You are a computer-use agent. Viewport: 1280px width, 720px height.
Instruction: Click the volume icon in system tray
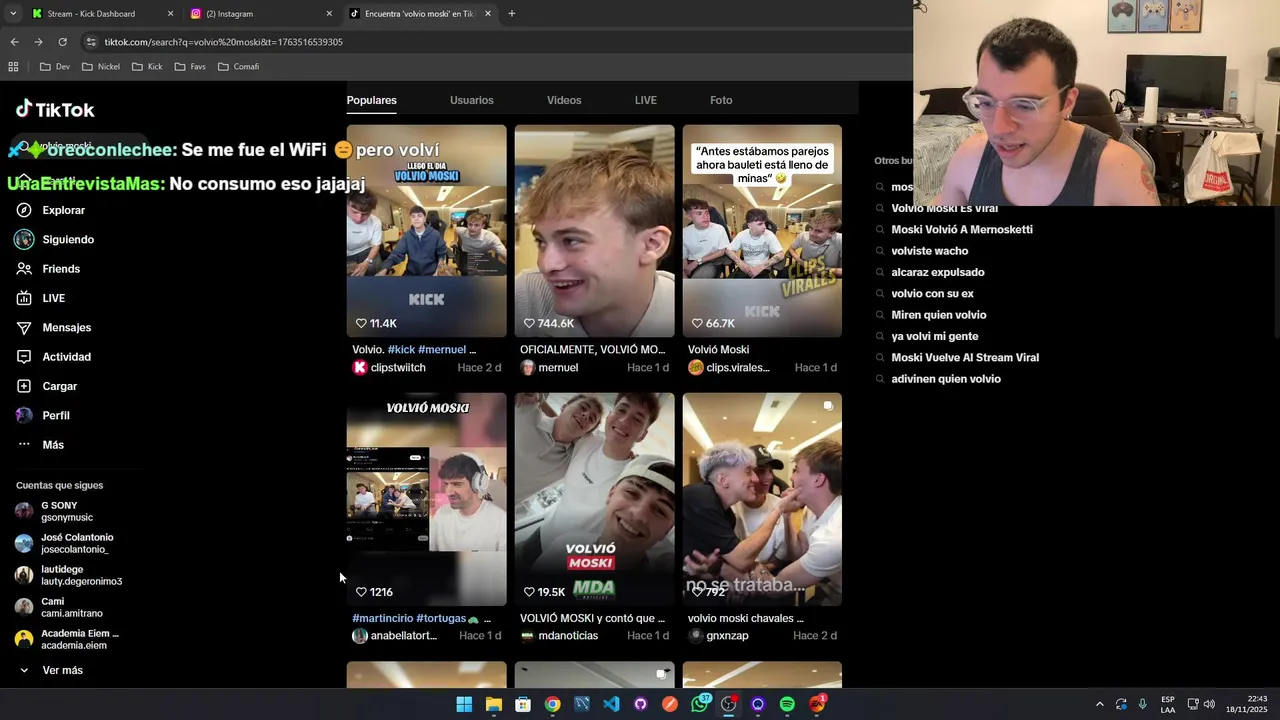(1209, 704)
